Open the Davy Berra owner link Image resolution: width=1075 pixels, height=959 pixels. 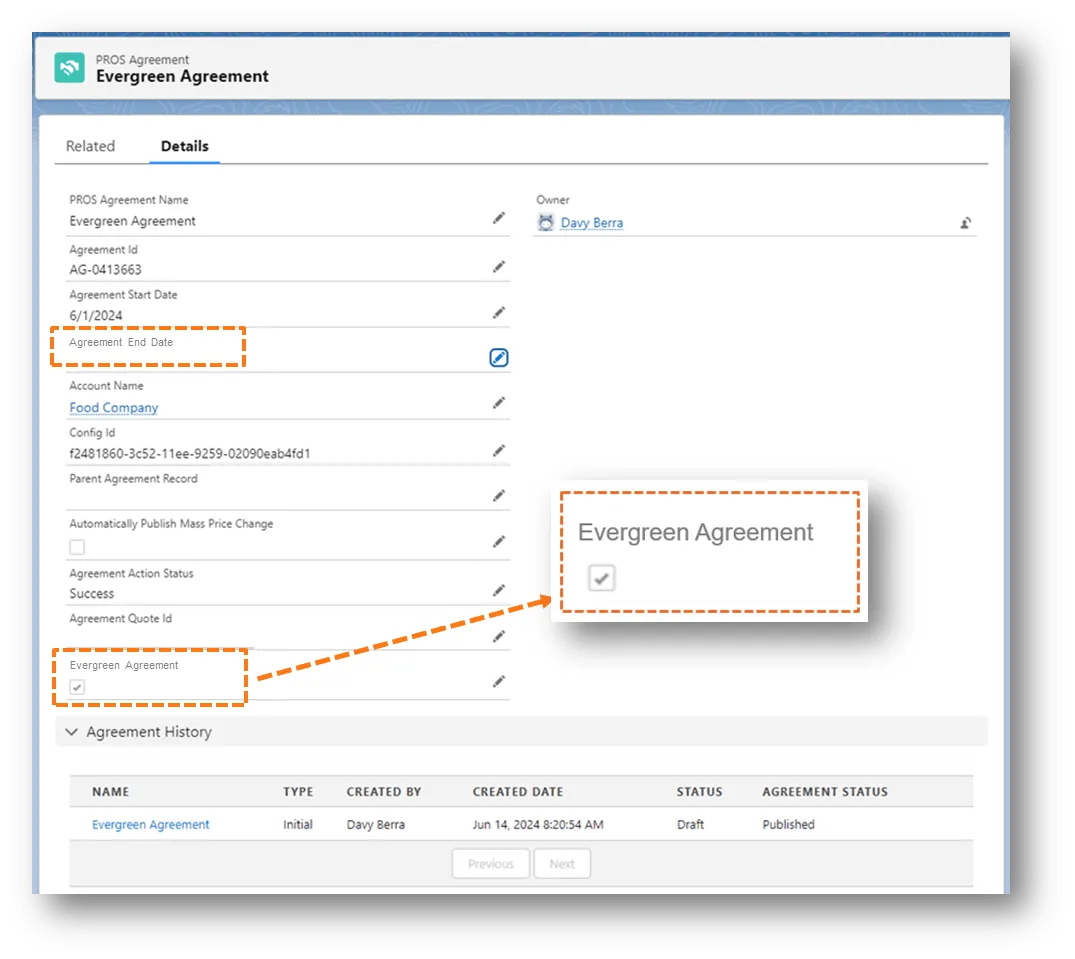click(591, 223)
